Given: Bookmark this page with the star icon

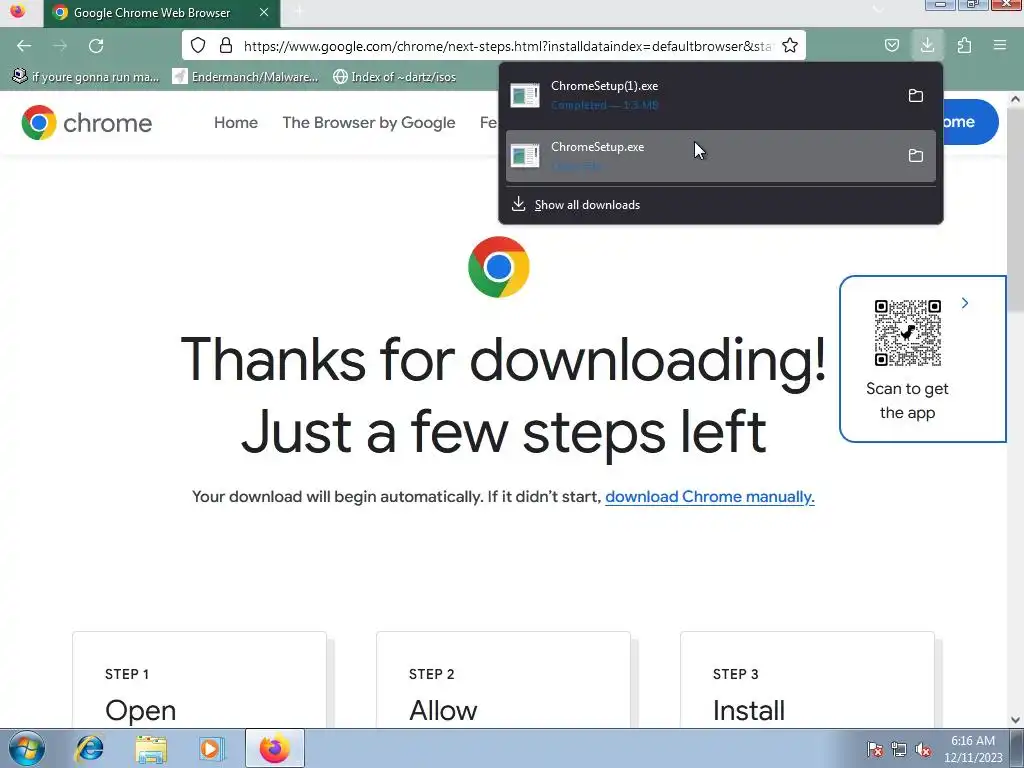Looking at the screenshot, I should [790, 46].
